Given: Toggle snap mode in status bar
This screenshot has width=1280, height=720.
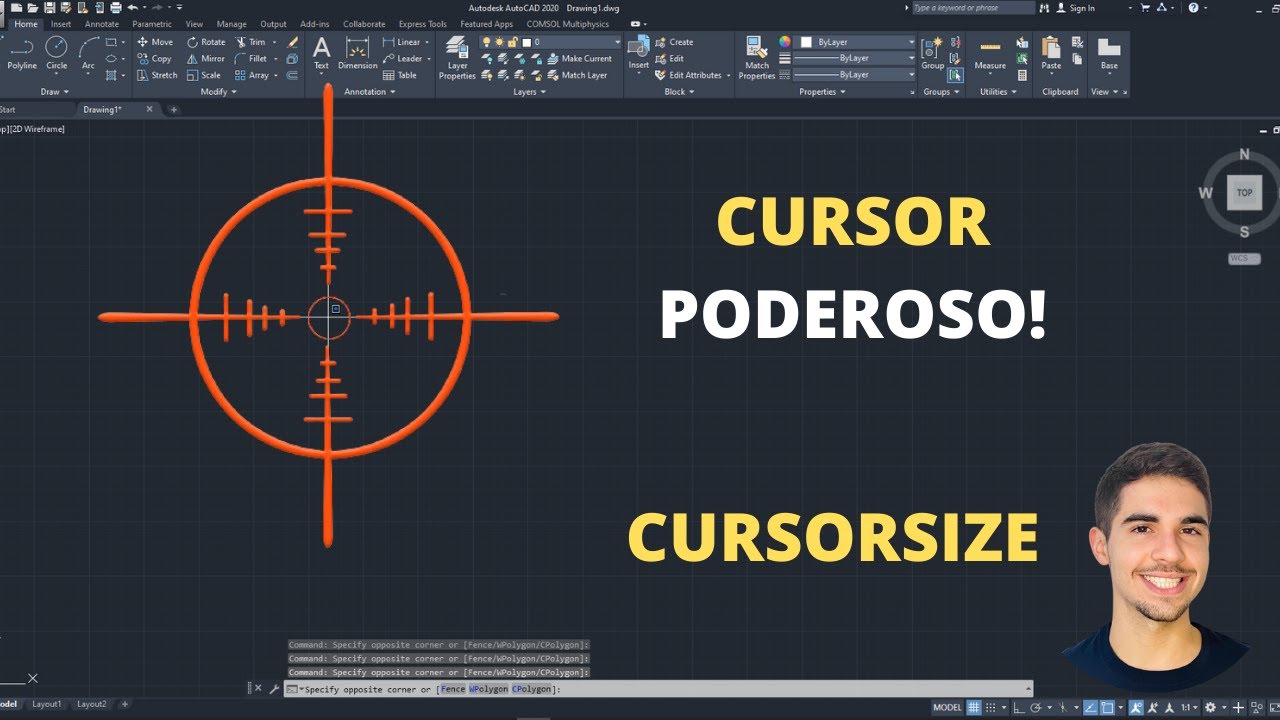Looking at the screenshot, I should pos(990,707).
